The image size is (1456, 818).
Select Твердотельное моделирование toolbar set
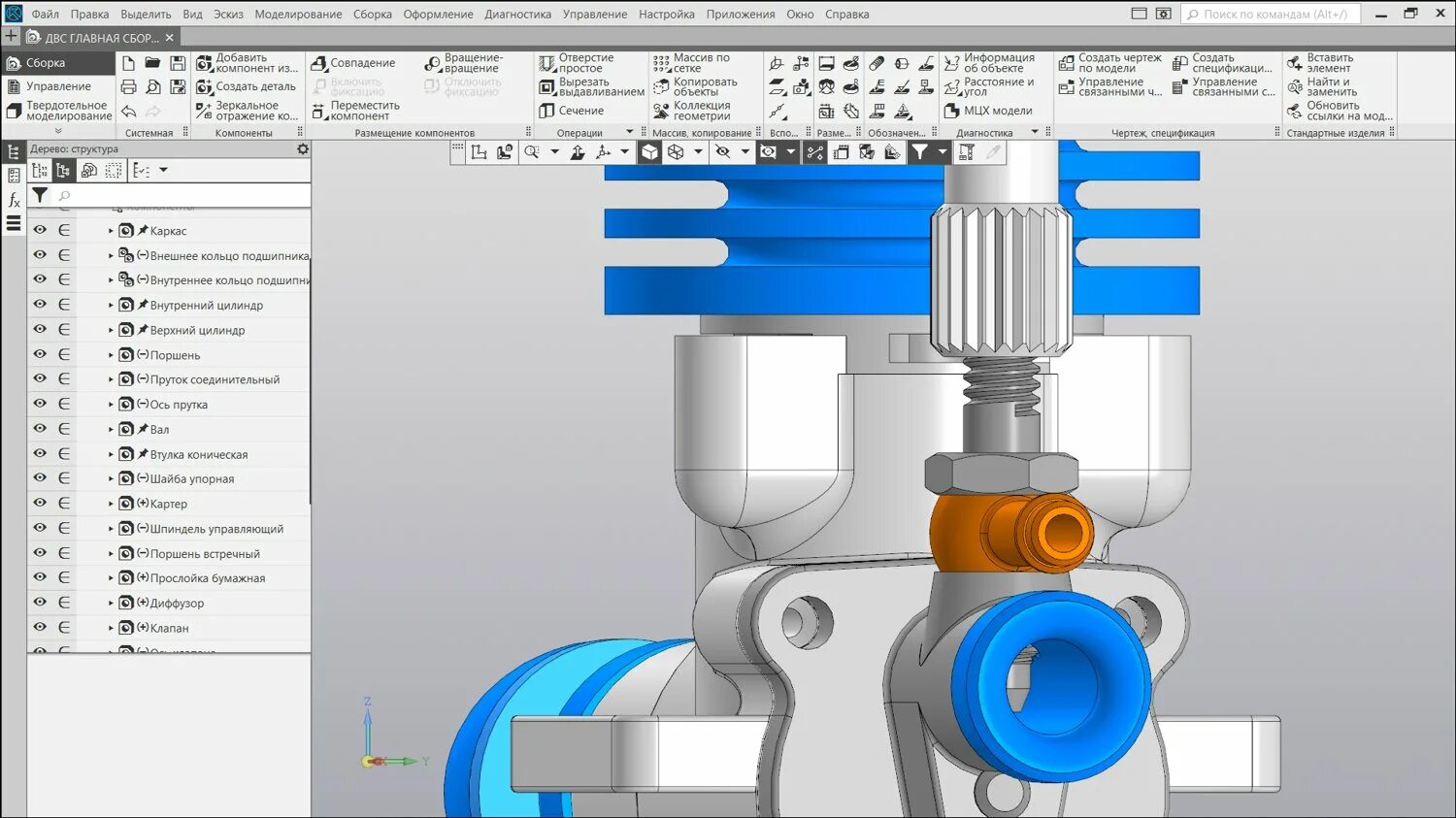pyautogui.click(x=57, y=111)
